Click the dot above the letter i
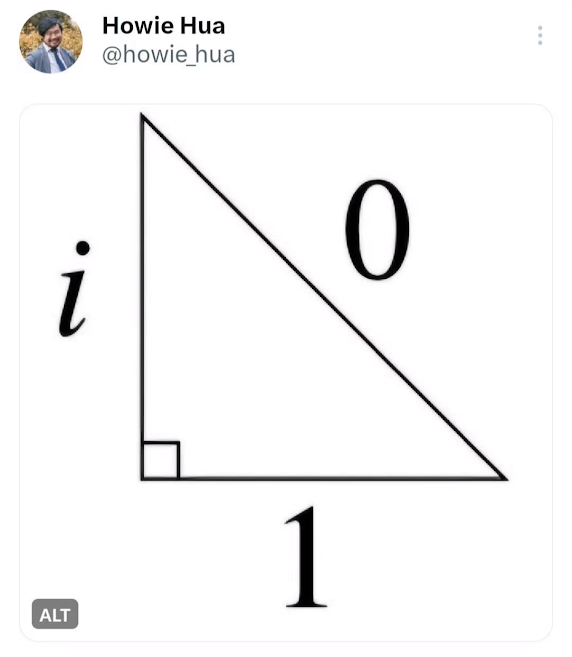This screenshot has height=657, width=572. click(x=83, y=248)
